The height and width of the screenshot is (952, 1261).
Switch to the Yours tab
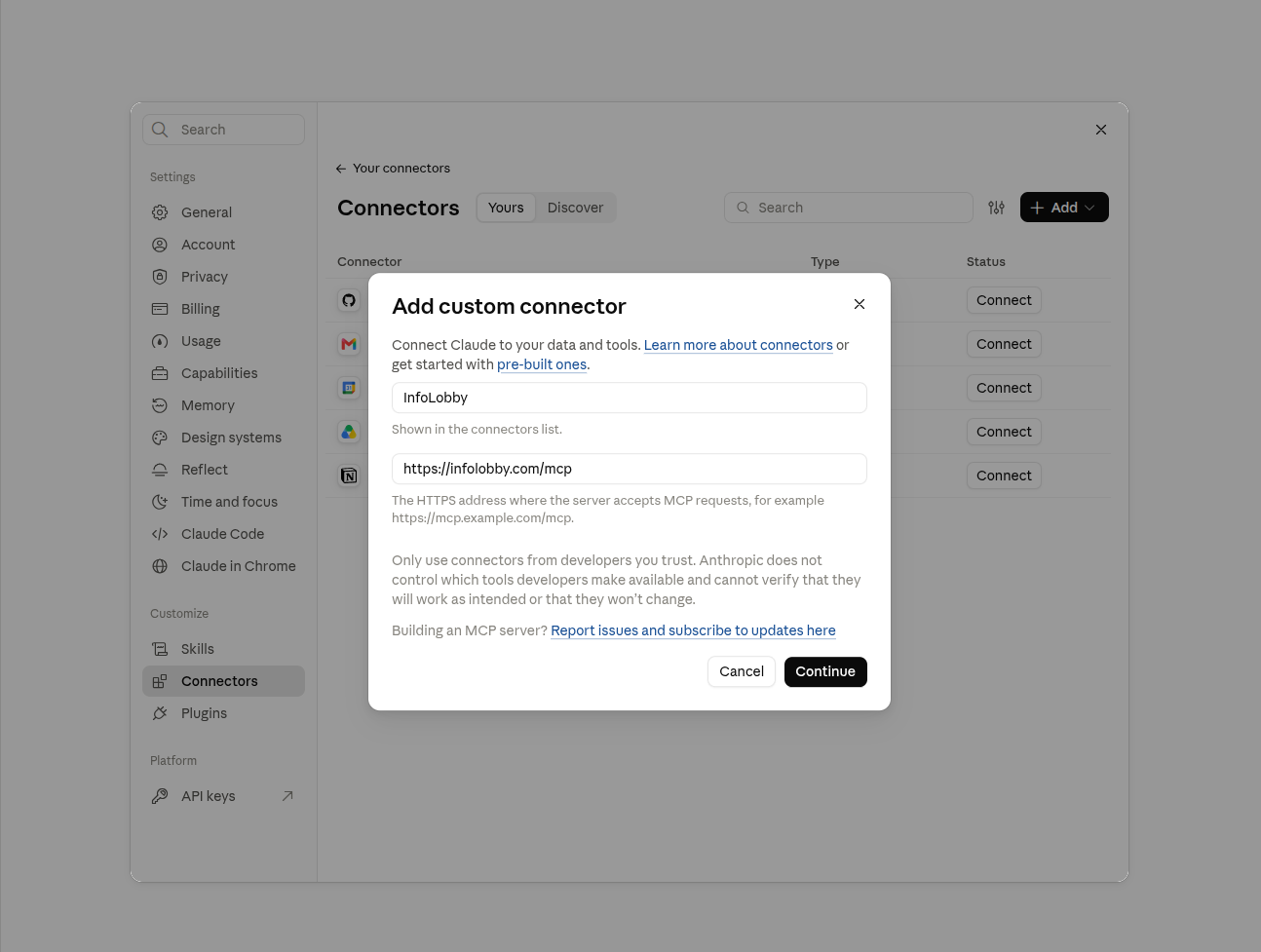(x=506, y=208)
